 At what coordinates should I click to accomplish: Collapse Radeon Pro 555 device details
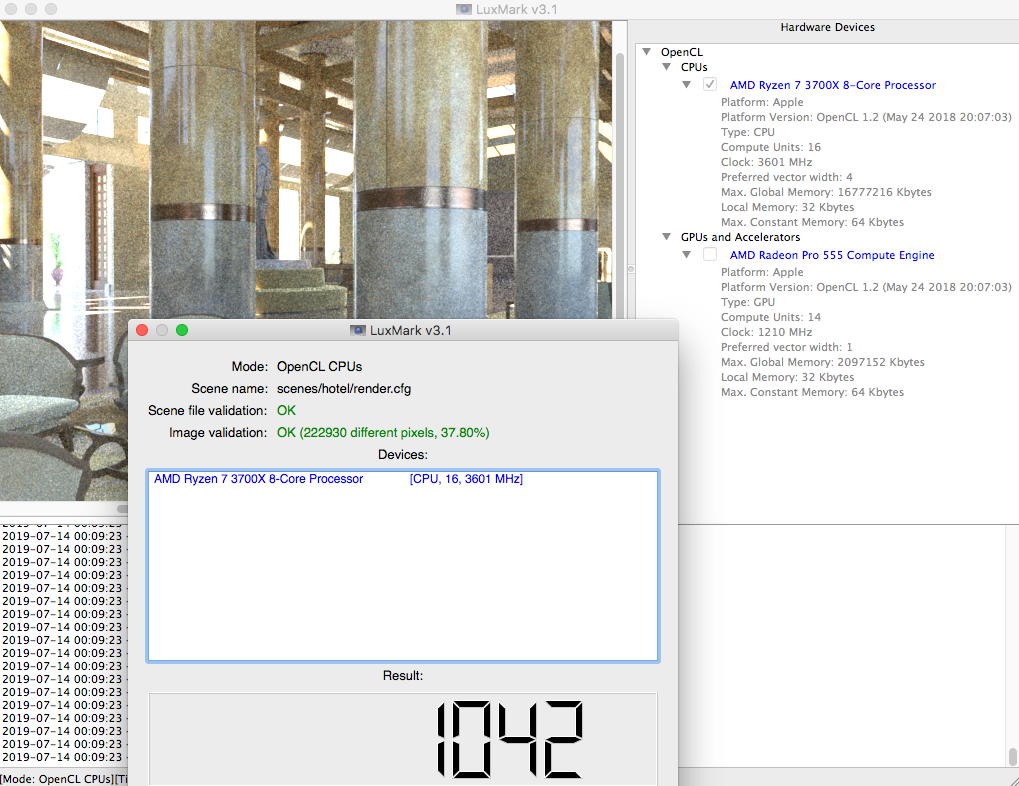click(686, 255)
